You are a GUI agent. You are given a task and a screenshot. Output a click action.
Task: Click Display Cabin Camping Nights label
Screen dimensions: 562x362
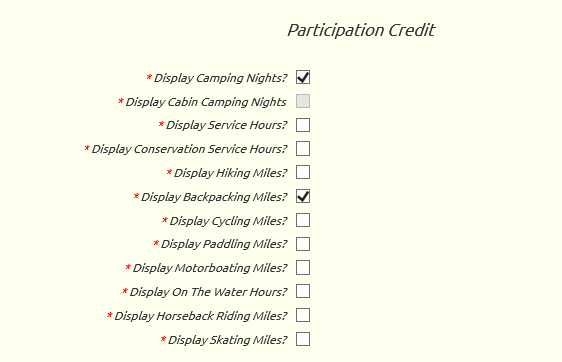click(x=206, y=102)
